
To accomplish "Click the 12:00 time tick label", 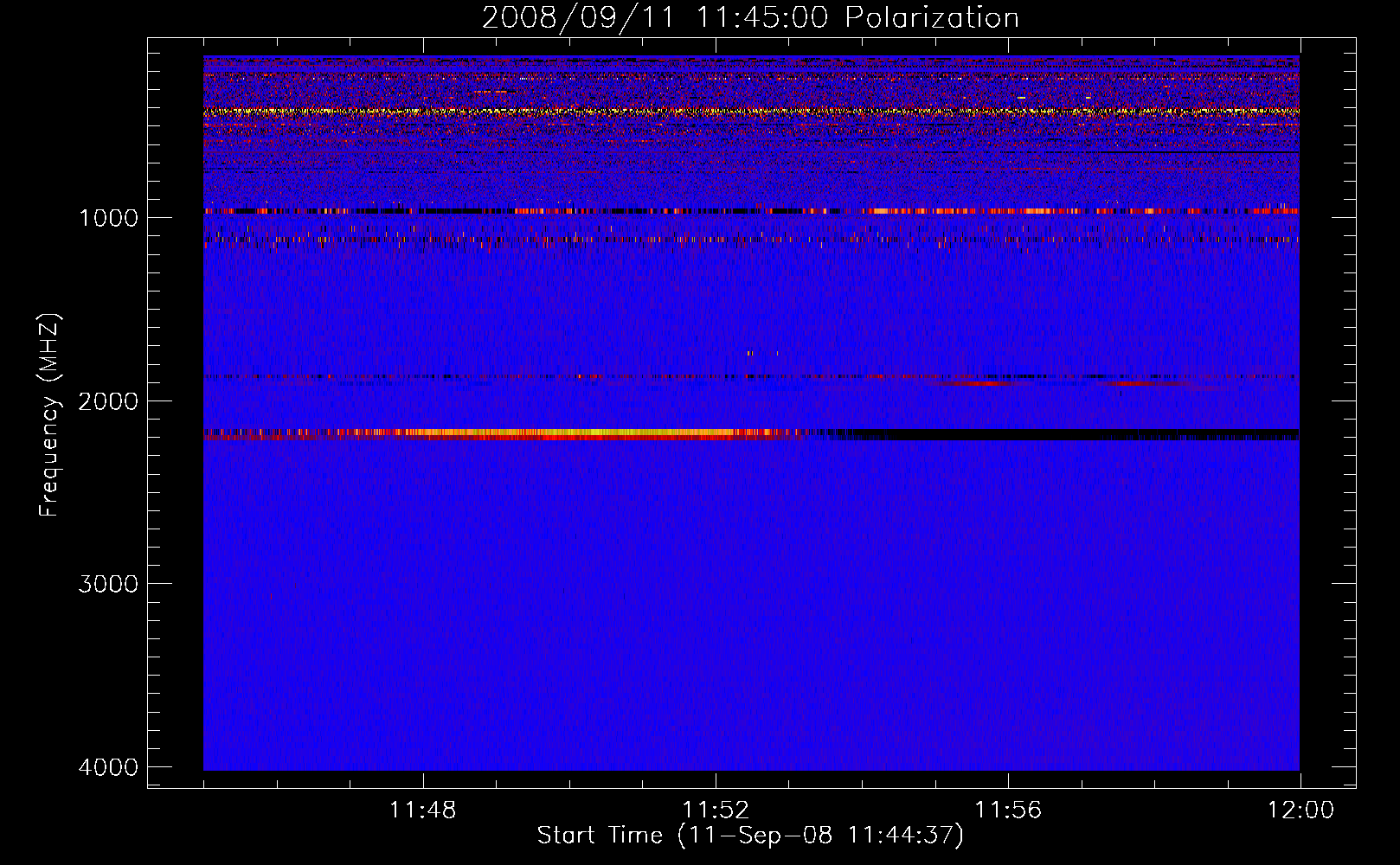I will point(1300,811).
